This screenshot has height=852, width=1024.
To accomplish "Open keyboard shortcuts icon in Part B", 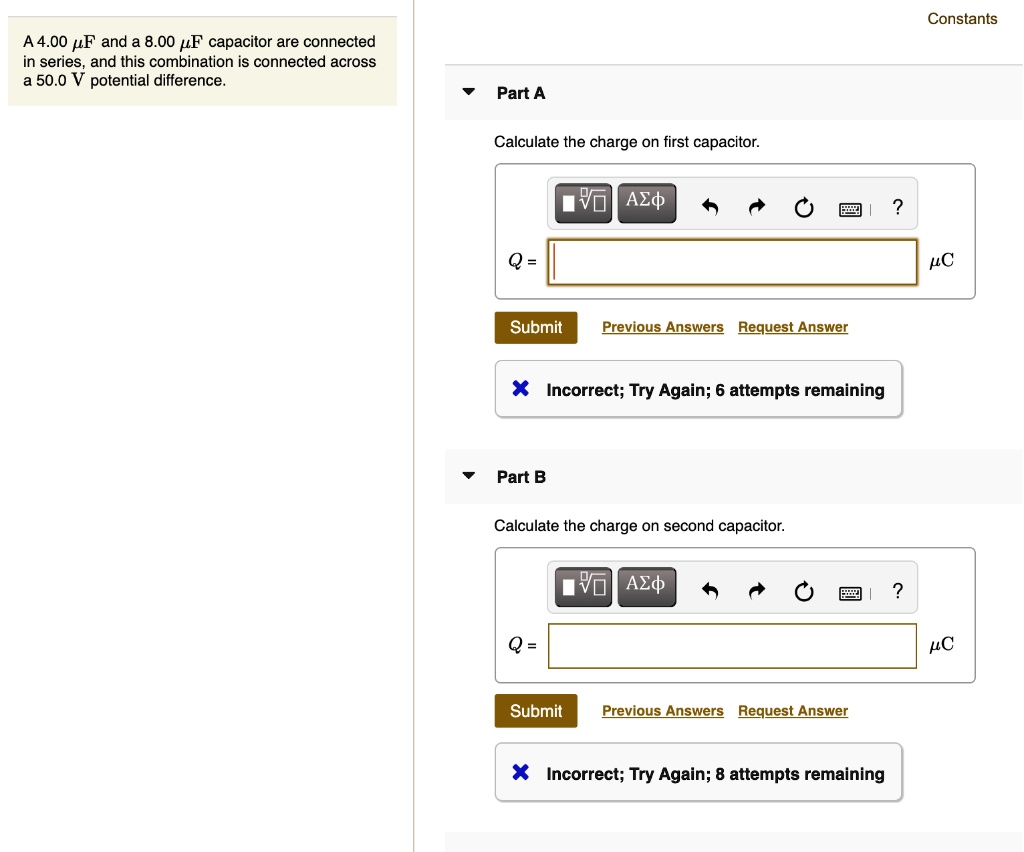I will [x=851, y=593].
